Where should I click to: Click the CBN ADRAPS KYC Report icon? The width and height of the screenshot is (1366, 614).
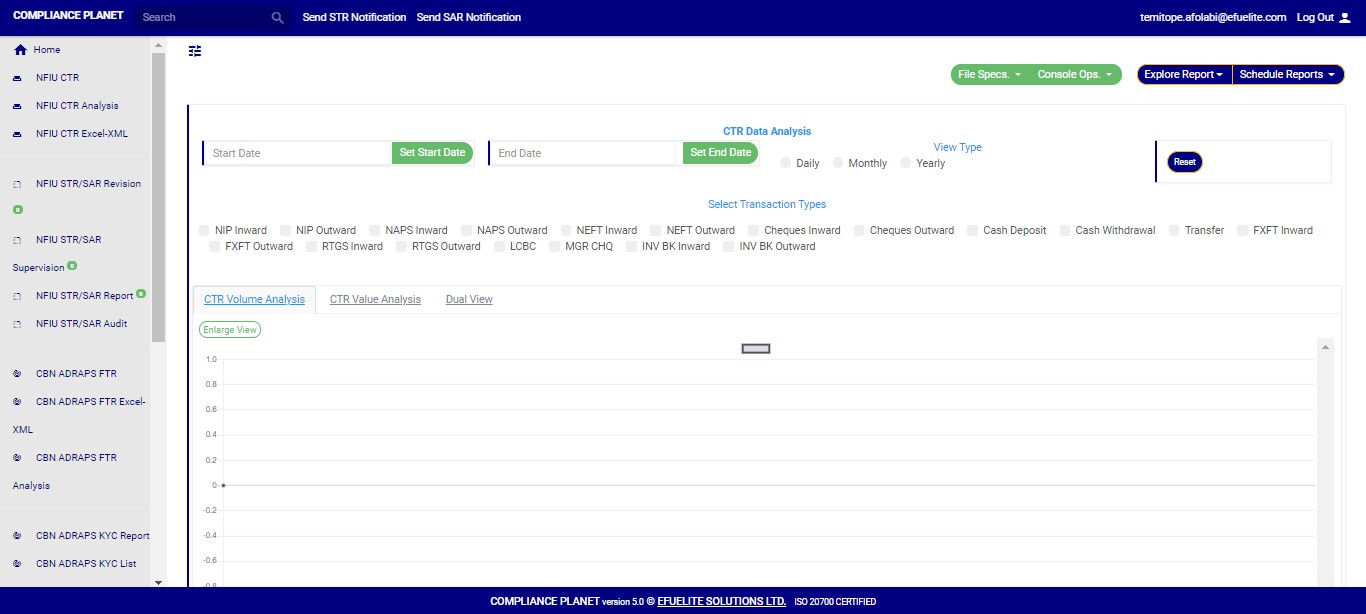(18, 536)
